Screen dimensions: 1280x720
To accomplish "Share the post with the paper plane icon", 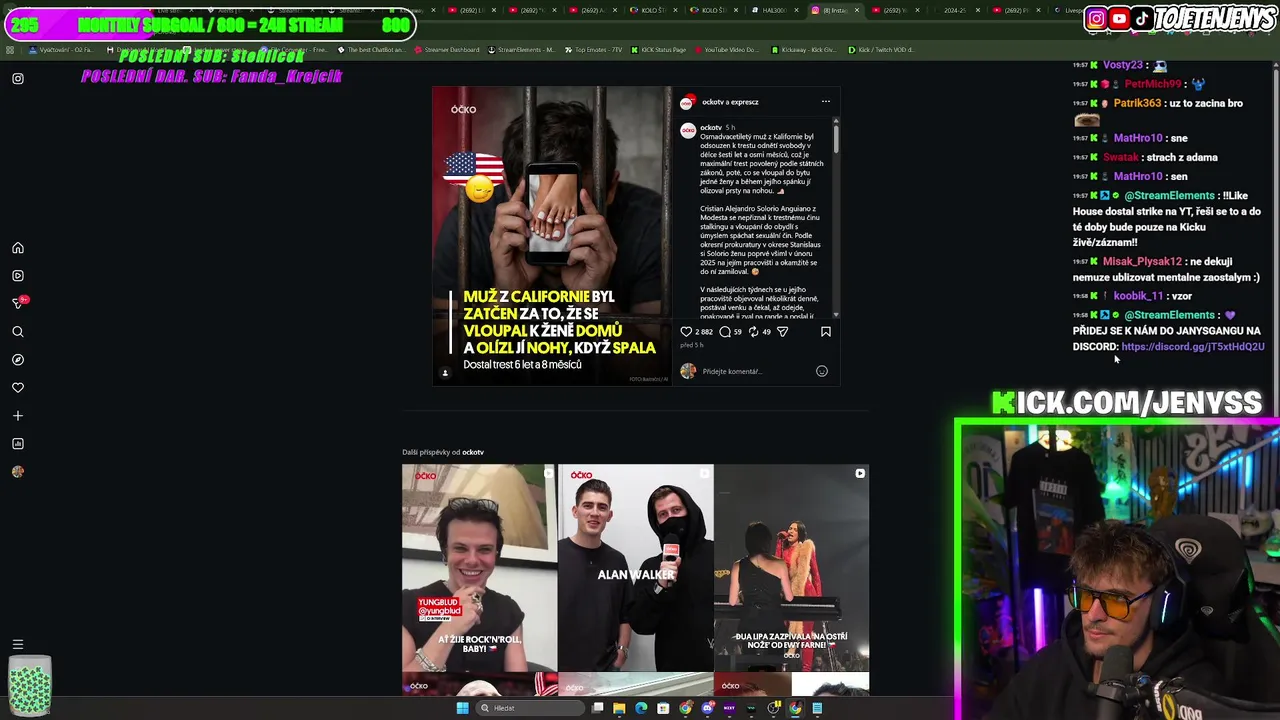I will 782,332.
